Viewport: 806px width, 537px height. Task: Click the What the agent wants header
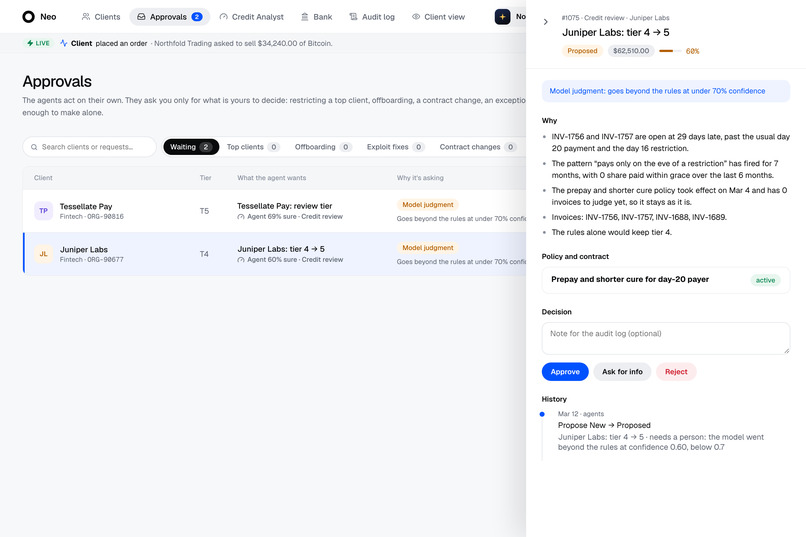point(271,178)
